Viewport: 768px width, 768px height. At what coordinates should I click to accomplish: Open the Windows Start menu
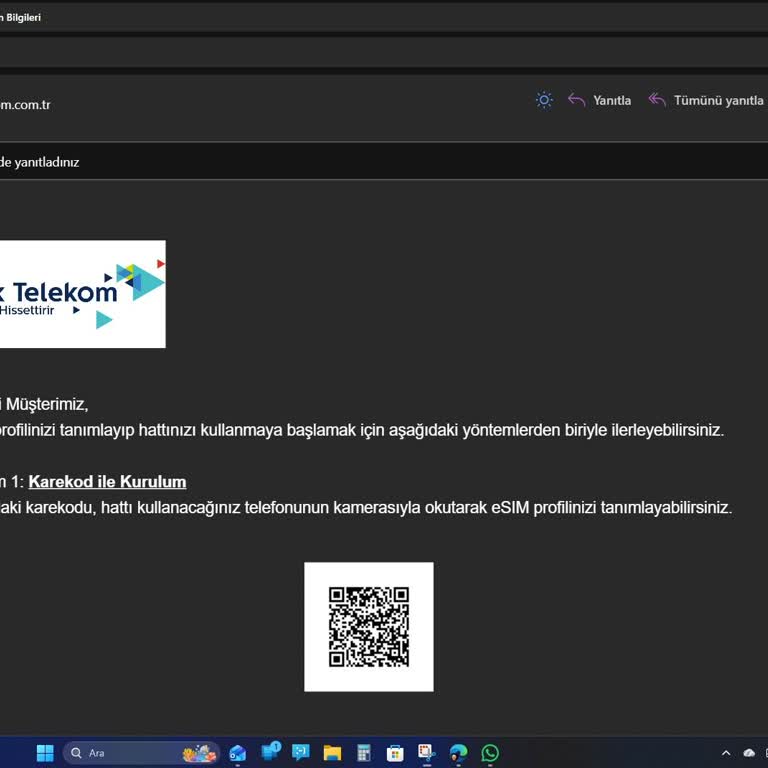pyautogui.click(x=45, y=753)
